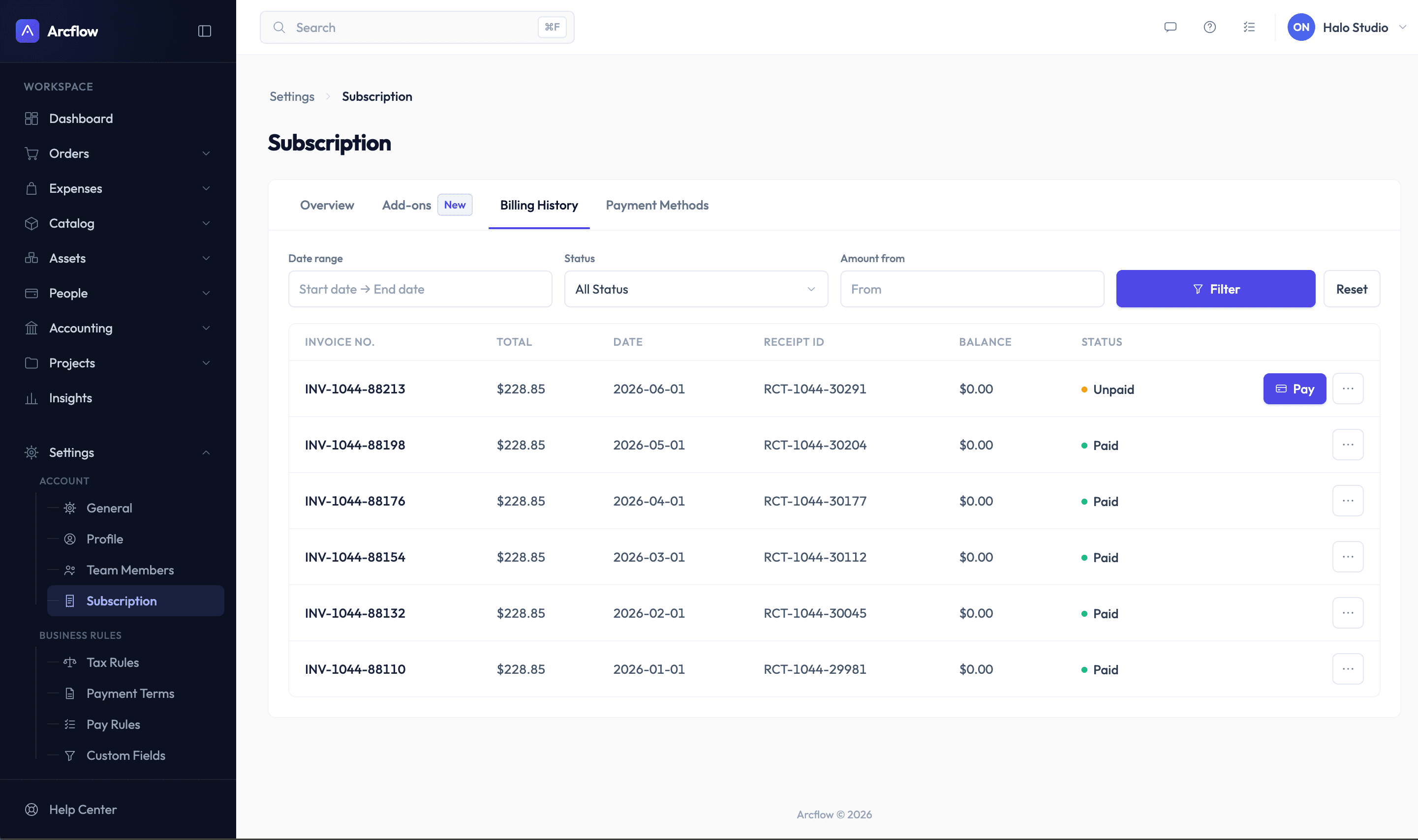1418x840 pixels.
Task: Open Insights in the sidebar
Action: 118,398
